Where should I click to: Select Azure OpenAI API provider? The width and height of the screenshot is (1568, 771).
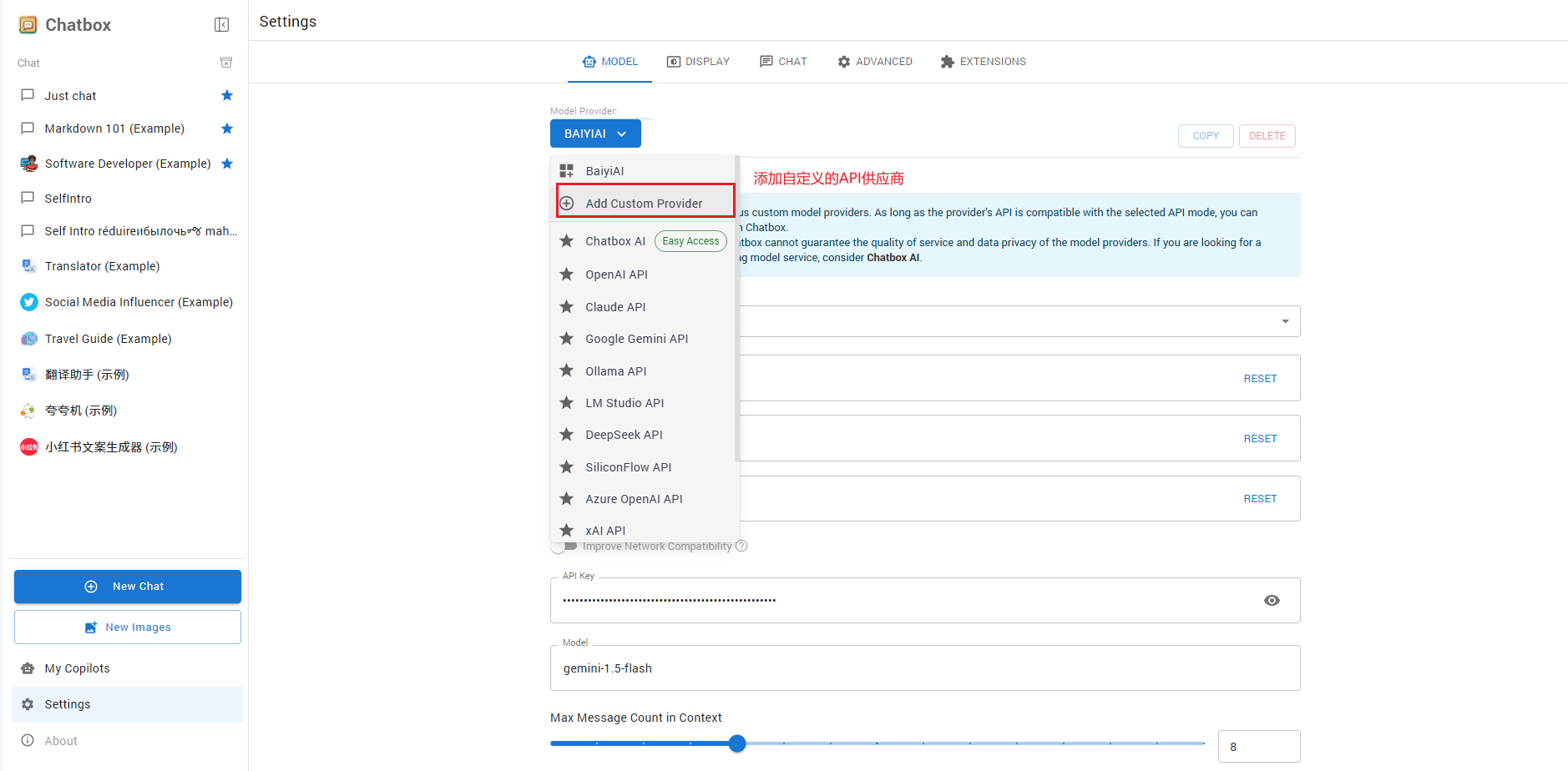643,498
